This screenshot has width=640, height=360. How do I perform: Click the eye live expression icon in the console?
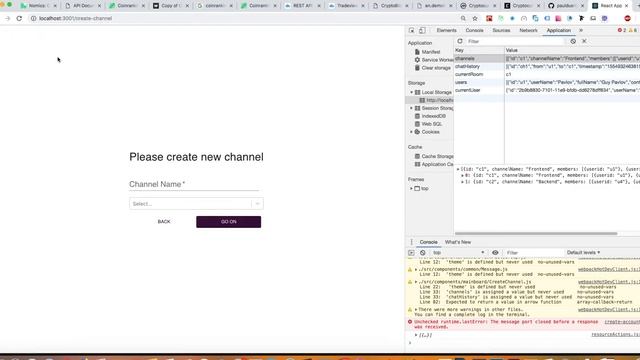point(495,253)
